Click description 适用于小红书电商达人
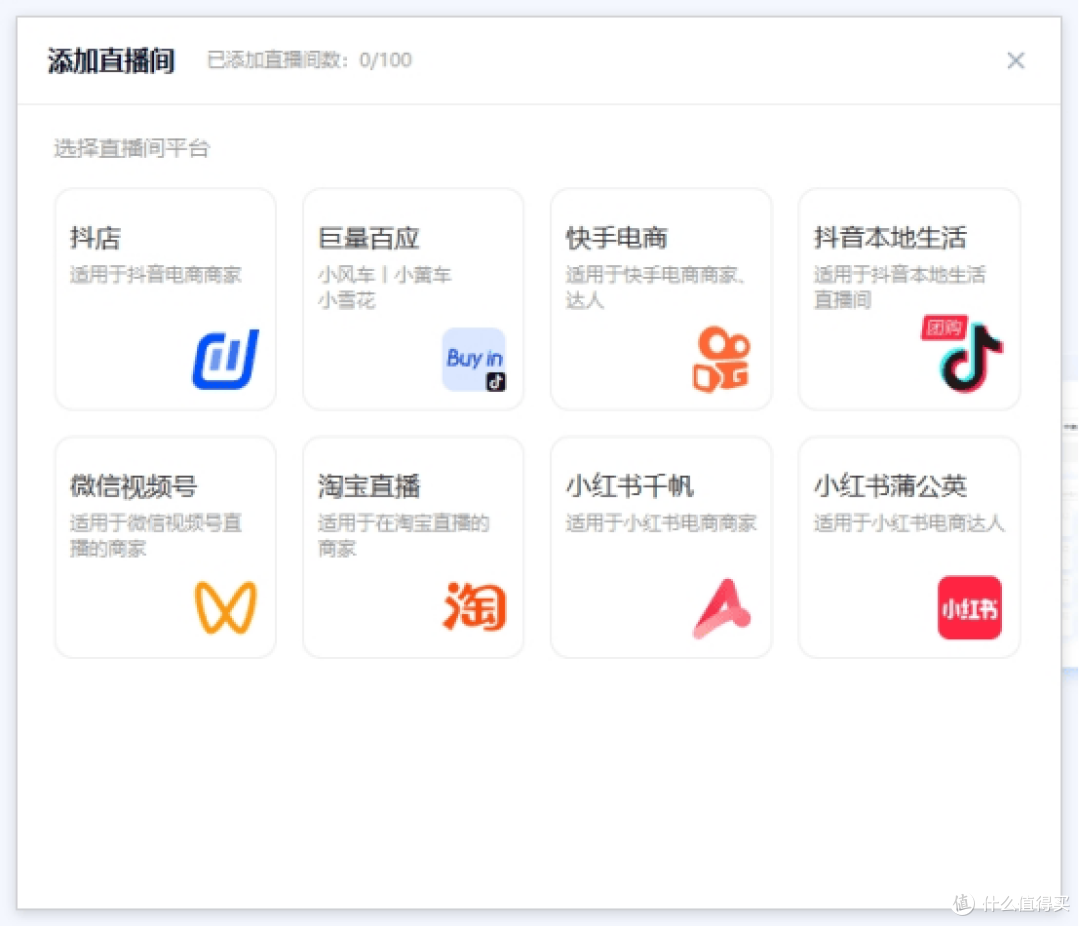Image resolution: width=1080 pixels, height=926 pixels. point(909,523)
